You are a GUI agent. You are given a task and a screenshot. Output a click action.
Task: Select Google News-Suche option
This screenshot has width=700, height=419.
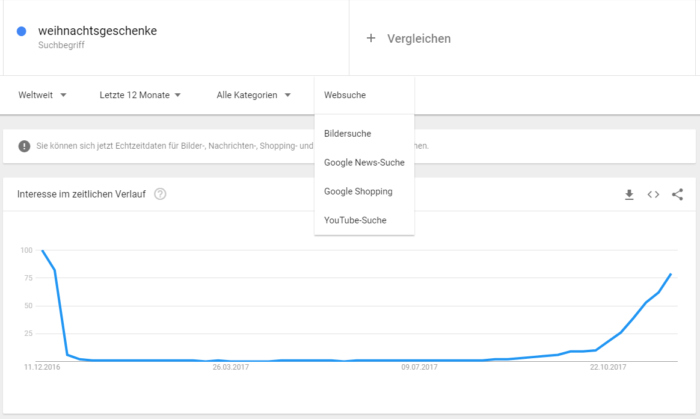point(364,162)
